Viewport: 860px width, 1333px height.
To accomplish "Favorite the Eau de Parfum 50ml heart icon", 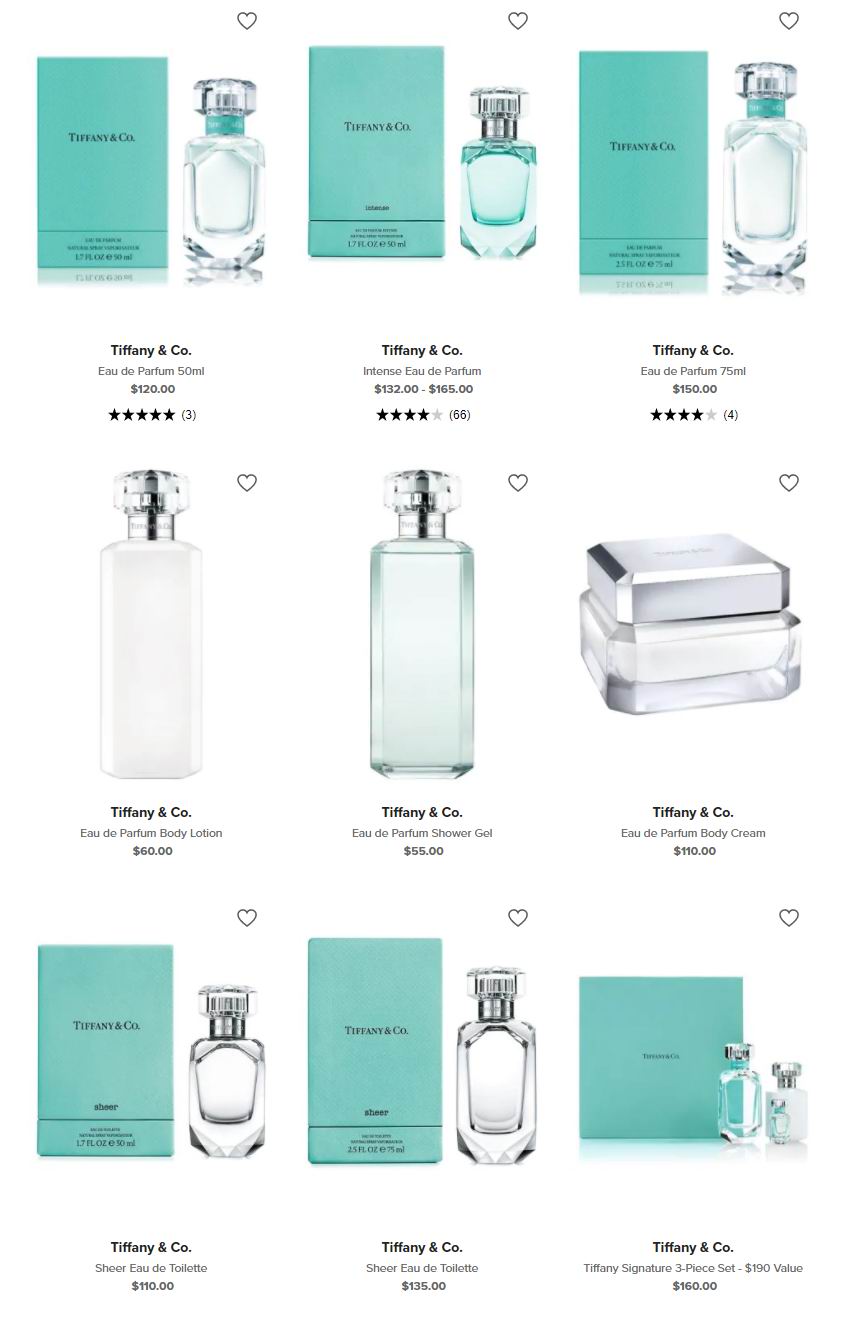I will (247, 21).
